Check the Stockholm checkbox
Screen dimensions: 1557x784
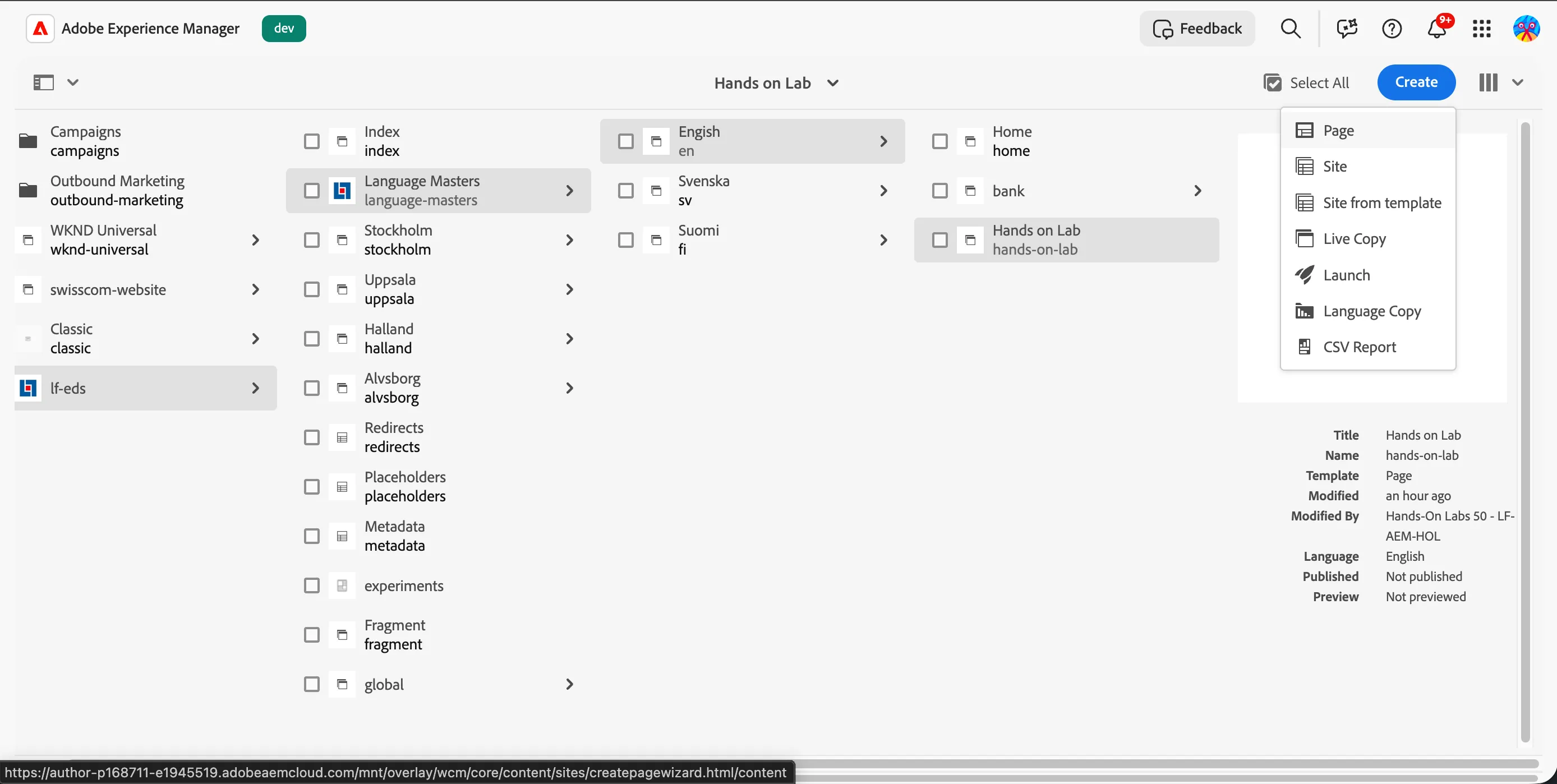pyautogui.click(x=312, y=240)
